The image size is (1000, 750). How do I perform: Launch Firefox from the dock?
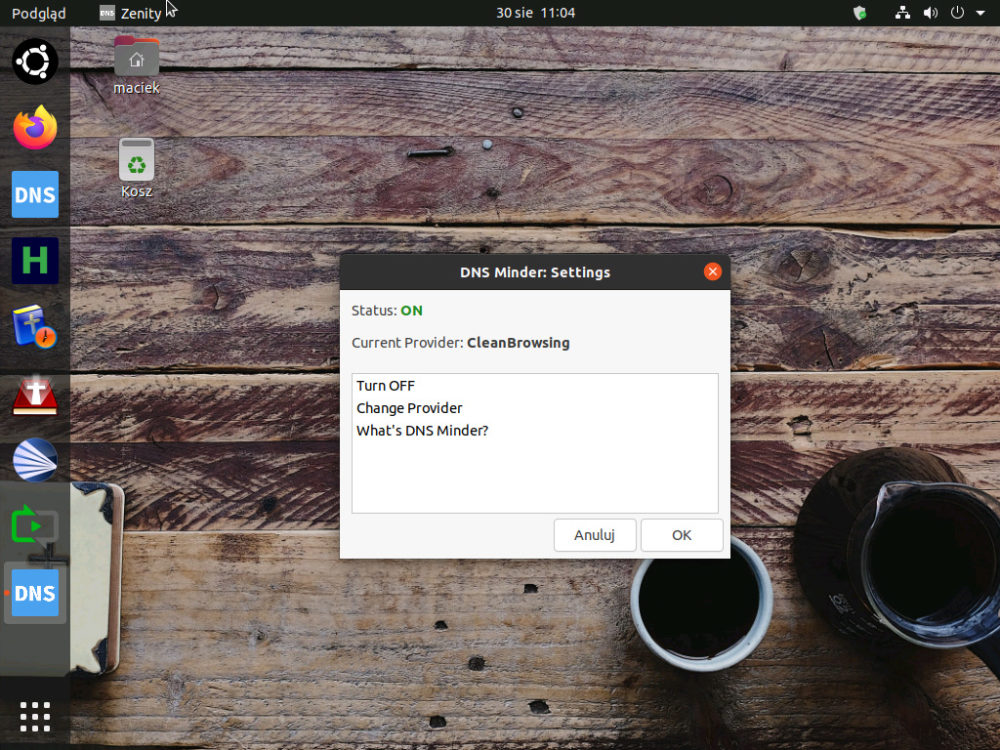35,128
